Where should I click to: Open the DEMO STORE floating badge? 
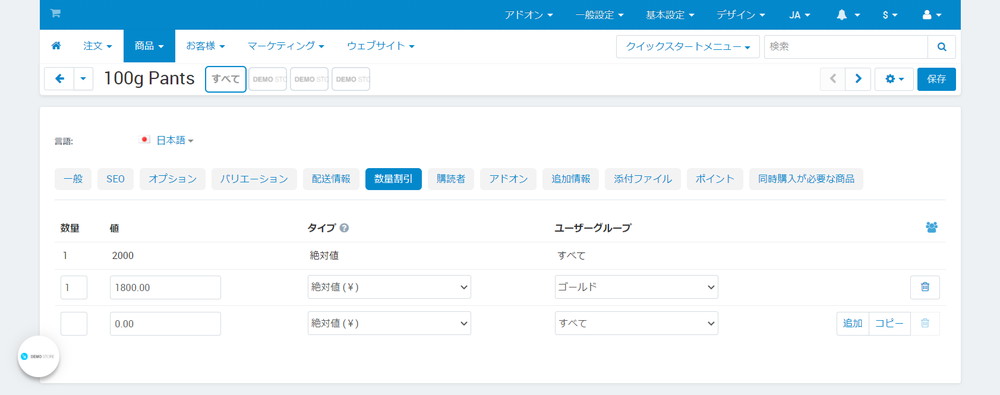tap(38, 357)
